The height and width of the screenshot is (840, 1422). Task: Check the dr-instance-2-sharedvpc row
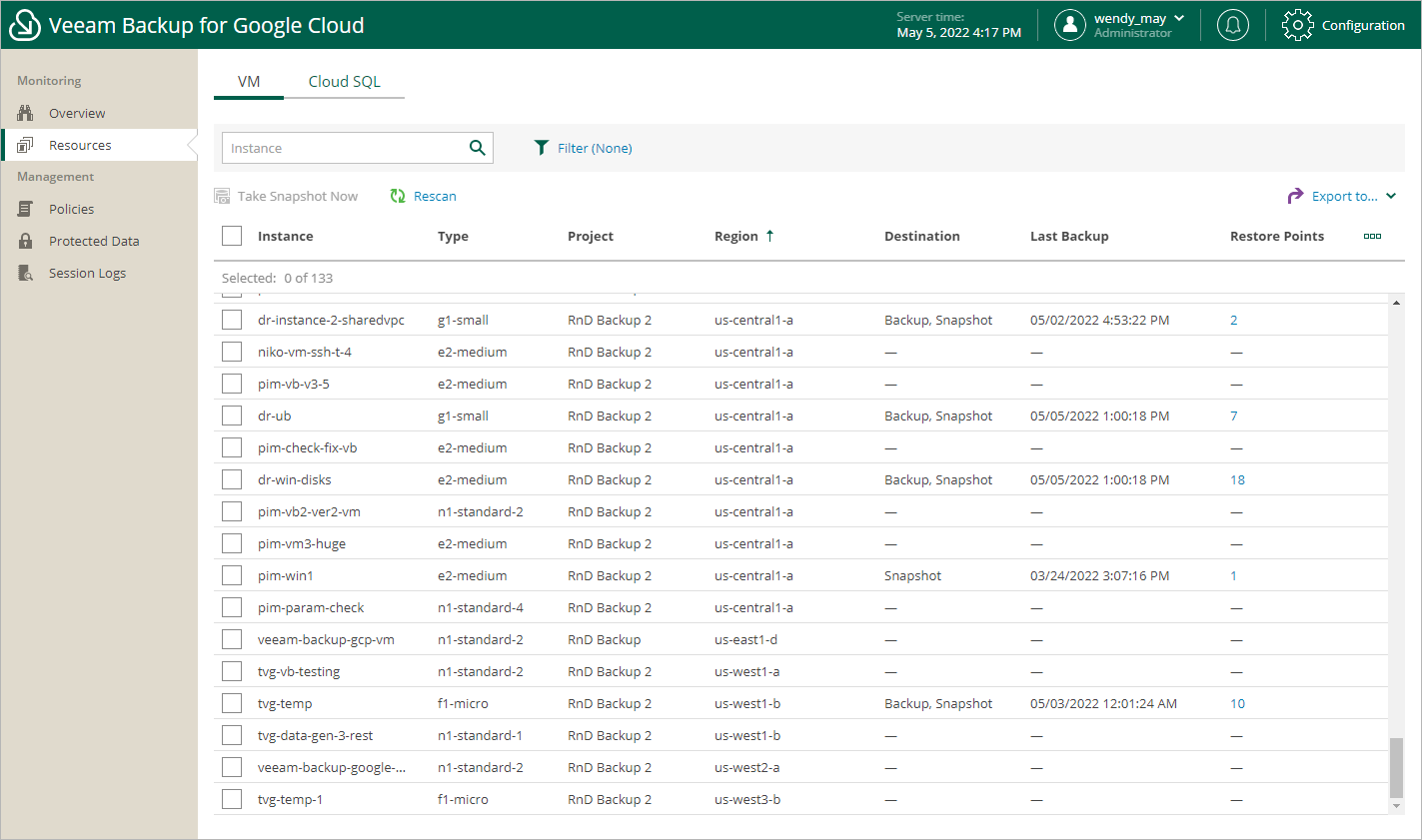point(232,320)
